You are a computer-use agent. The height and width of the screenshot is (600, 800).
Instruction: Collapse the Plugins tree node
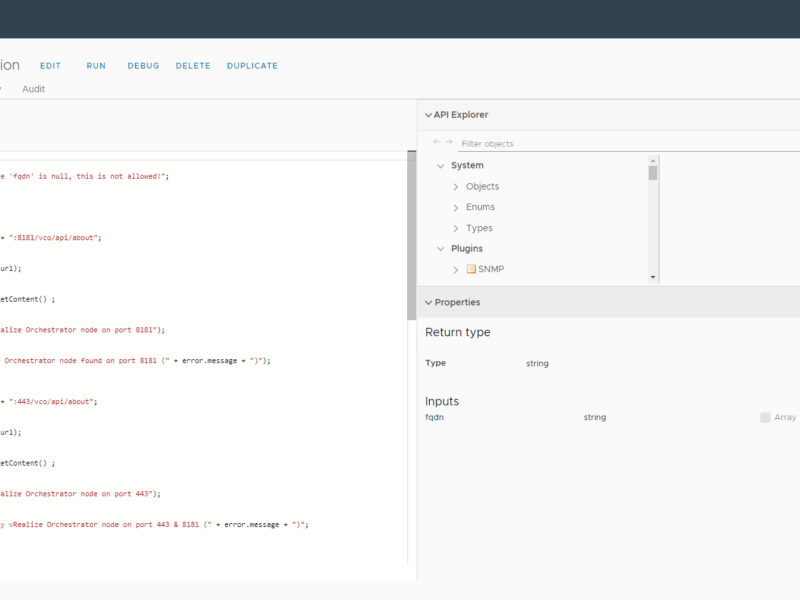tap(440, 248)
